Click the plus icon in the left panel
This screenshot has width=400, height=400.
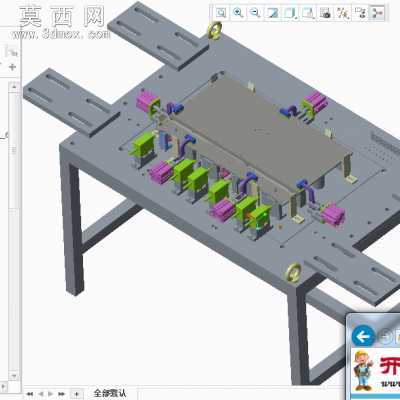(x=12, y=67)
